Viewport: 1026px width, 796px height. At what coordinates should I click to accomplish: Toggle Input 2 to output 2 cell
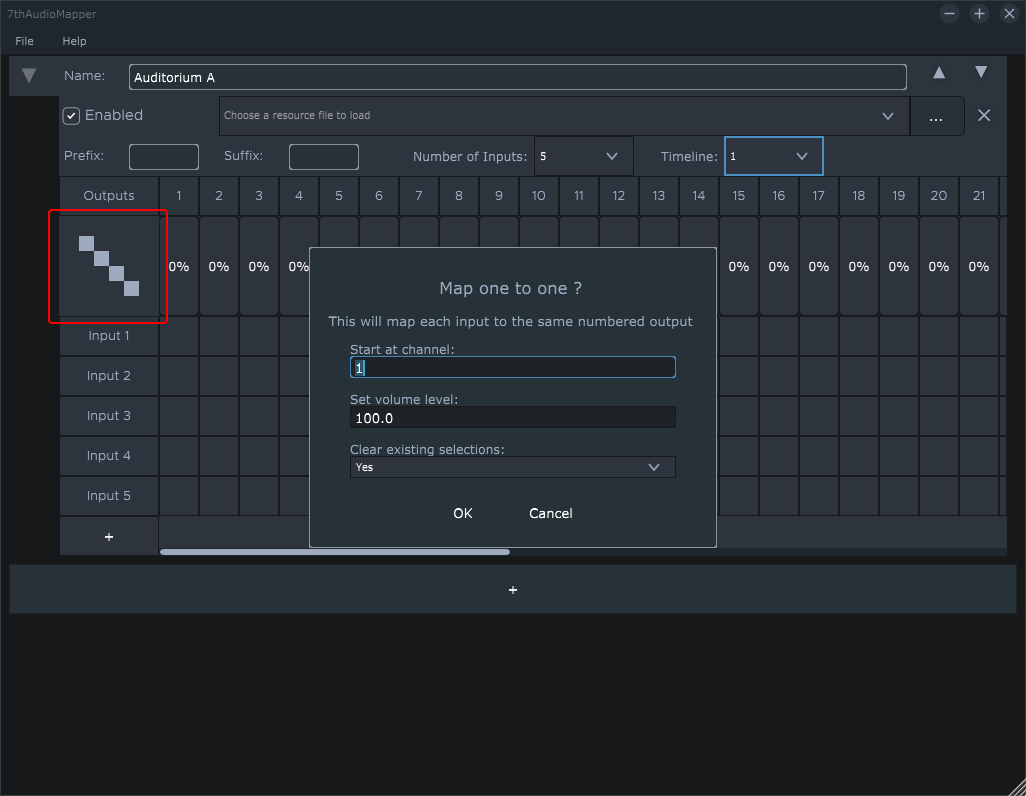tap(219, 376)
